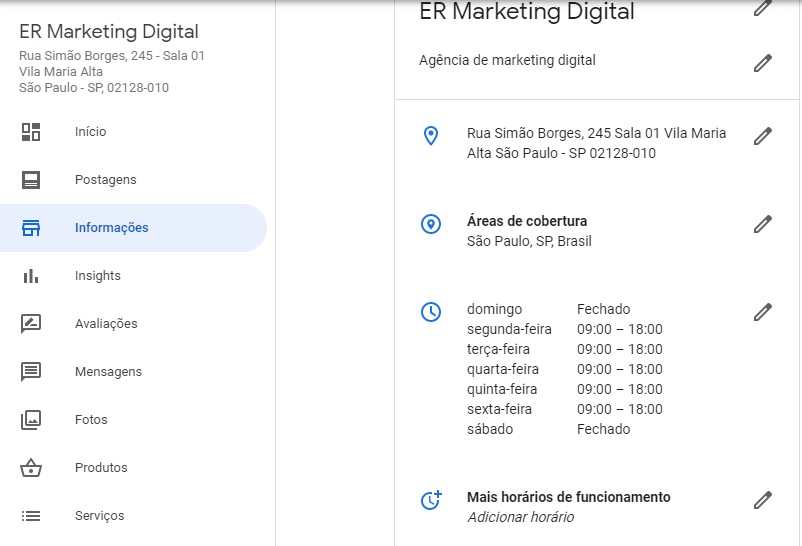This screenshot has width=802, height=546.
Task: Click the quinta-feira hours row
Action: click(565, 389)
